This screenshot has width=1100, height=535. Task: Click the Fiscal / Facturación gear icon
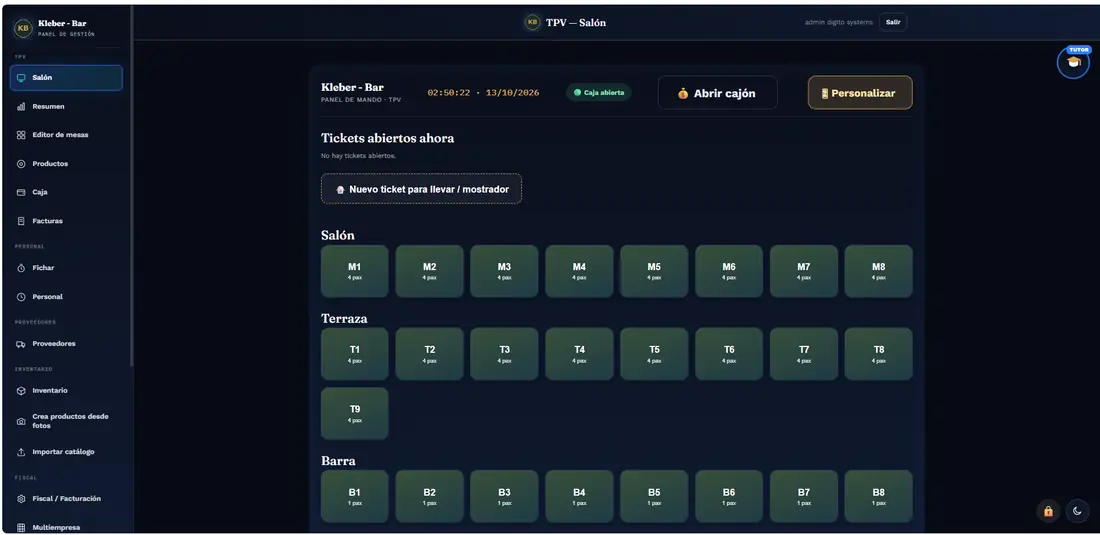(x=21, y=499)
